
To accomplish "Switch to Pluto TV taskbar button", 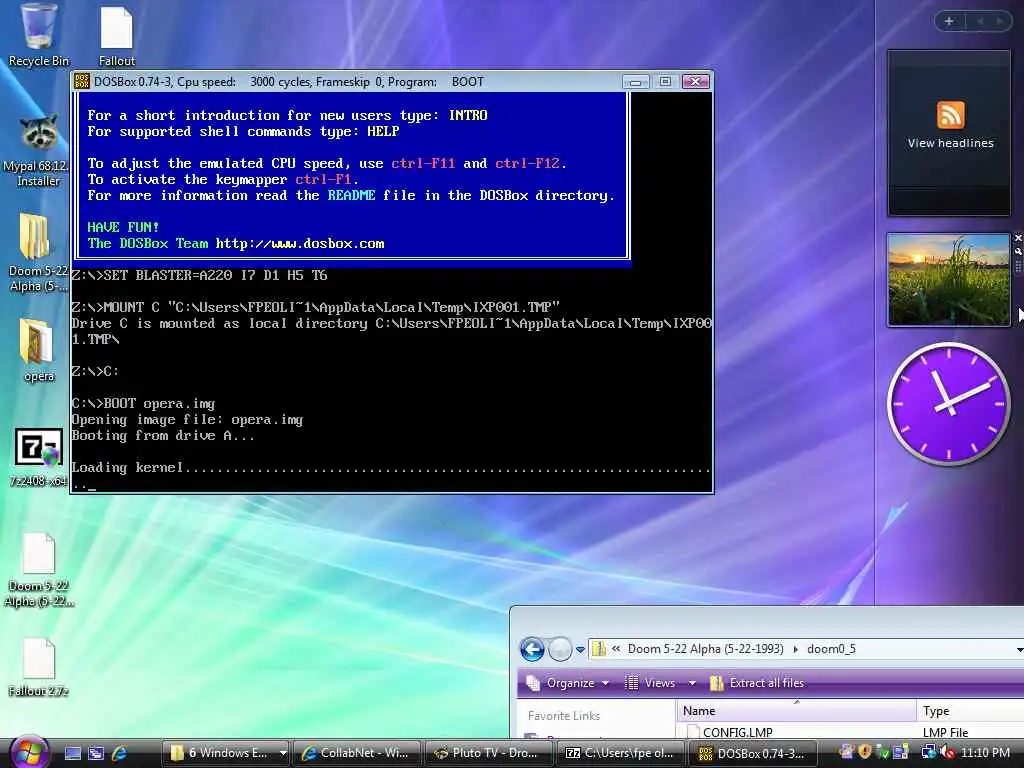I will [487, 753].
